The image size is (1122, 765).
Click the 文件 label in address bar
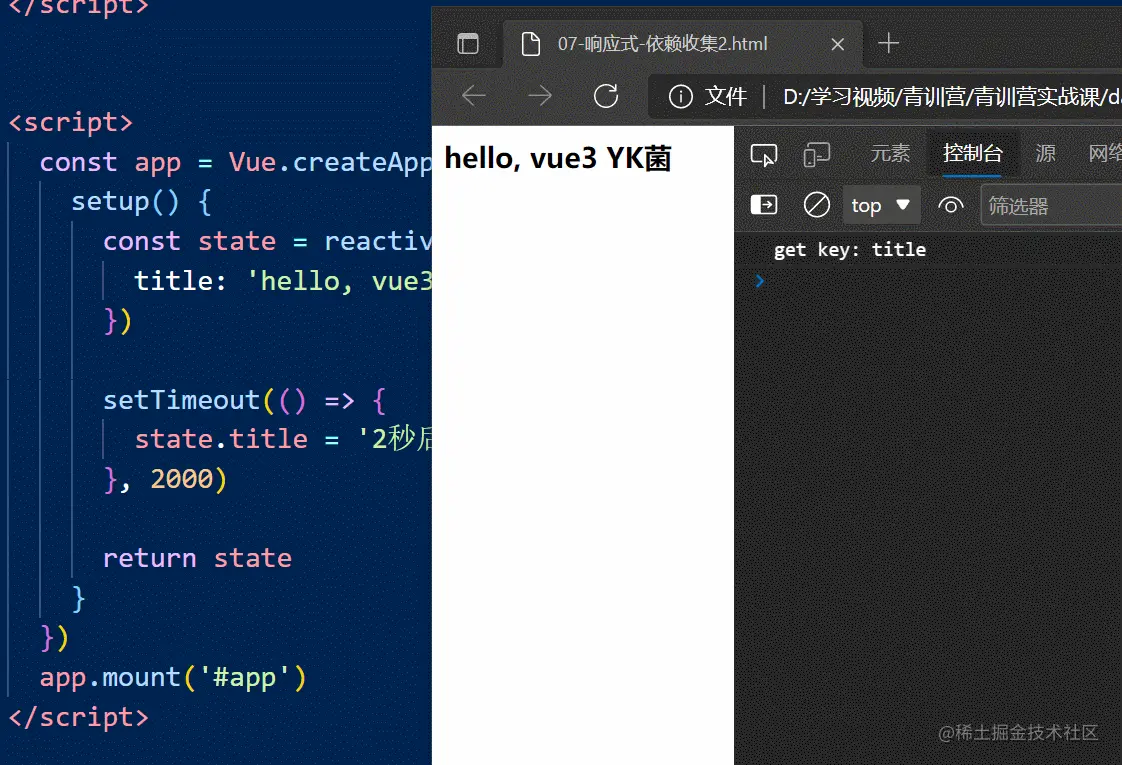click(726, 96)
